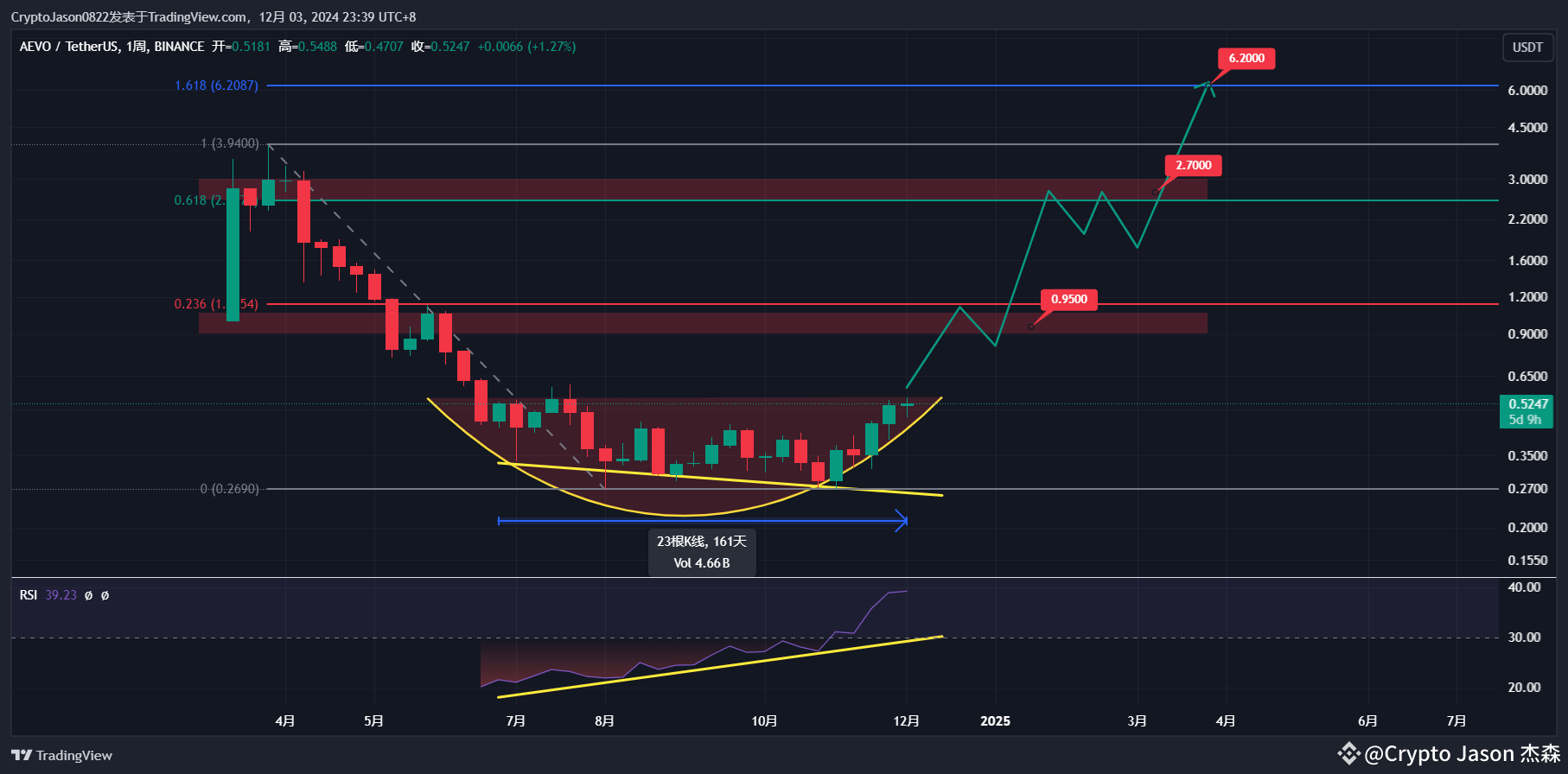The image size is (1568, 774).
Task: Click the 2.2000 price axis label
Action: pos(1527,219)
